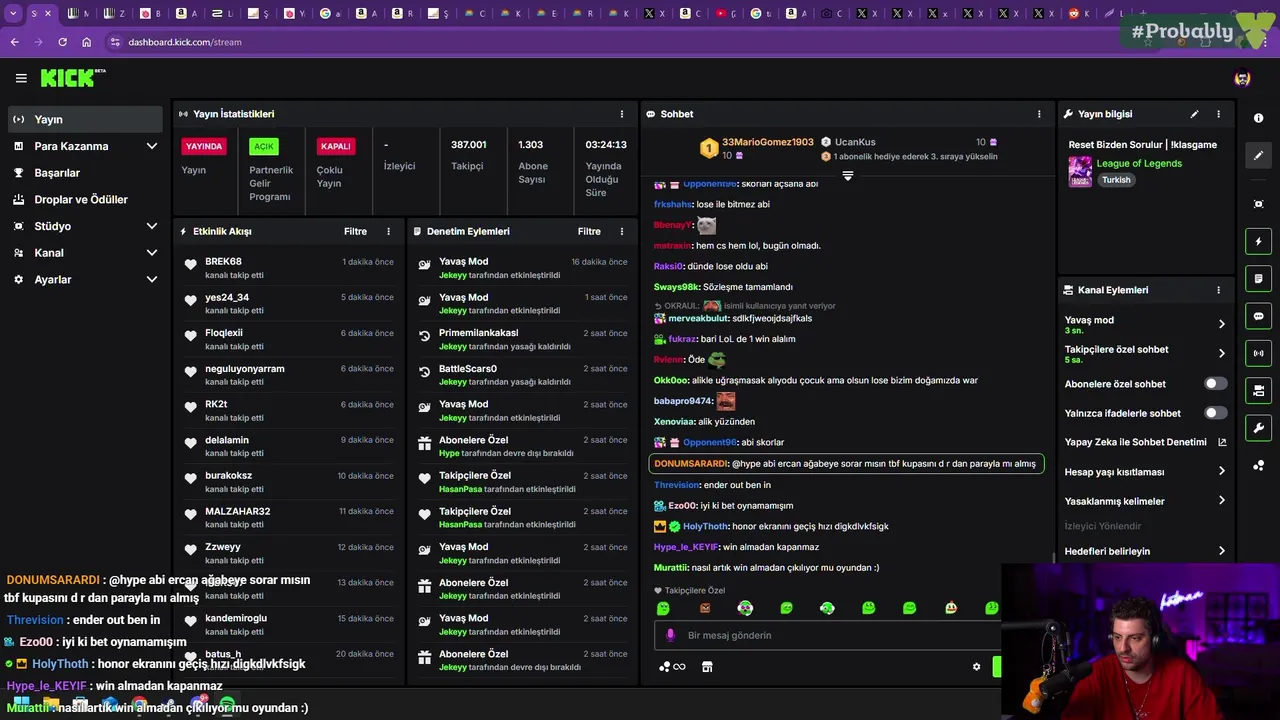
Task: Open the hamburger menu beside Kick logo
Action: (x=21, y=78)
